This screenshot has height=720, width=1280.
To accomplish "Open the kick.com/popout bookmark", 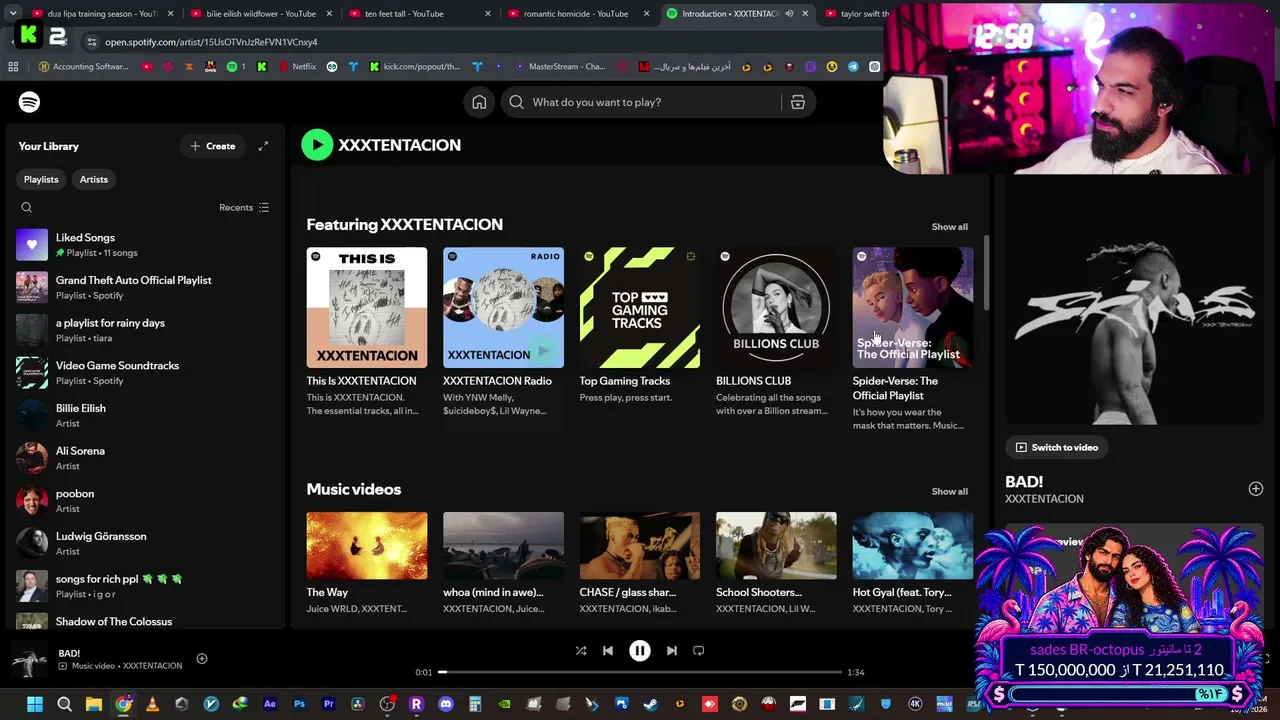I will [414, 67].
